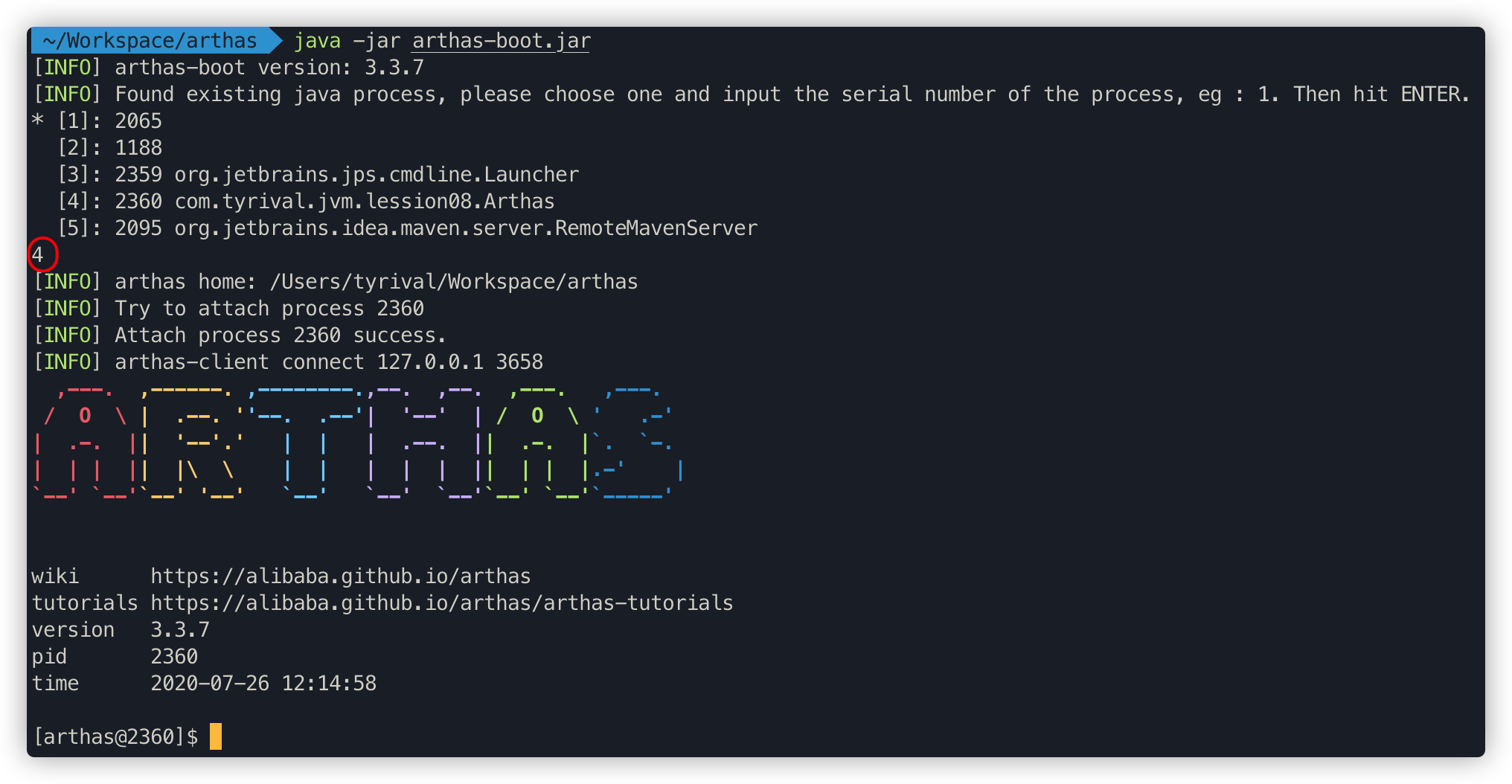
Task: Click the [arthas@2360]$ prompt text
Action: [116, 737]
